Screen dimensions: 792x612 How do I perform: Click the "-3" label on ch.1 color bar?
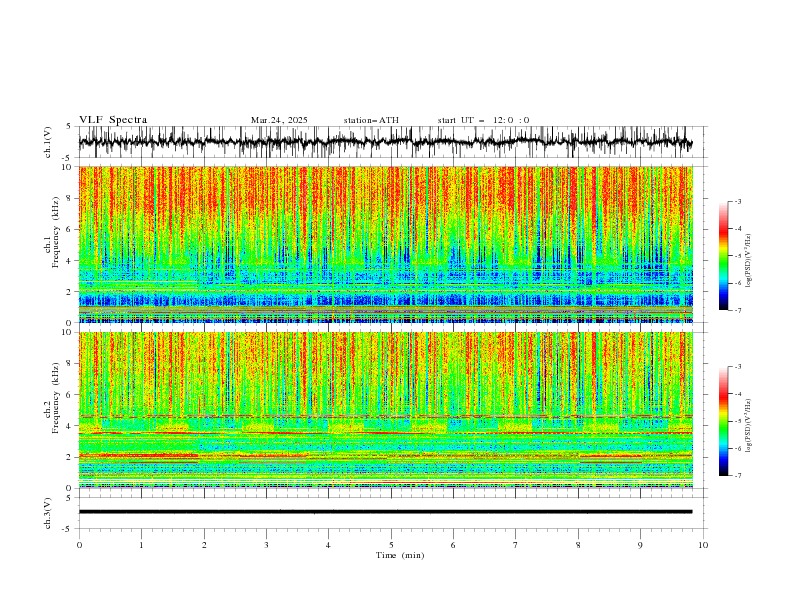pyautogui.click(x=737, y=201)
